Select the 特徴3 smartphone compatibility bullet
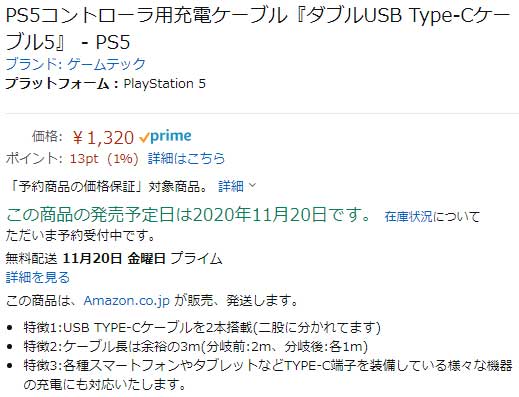The width and height of the screenshot is (519, 397). click(268, 375)
